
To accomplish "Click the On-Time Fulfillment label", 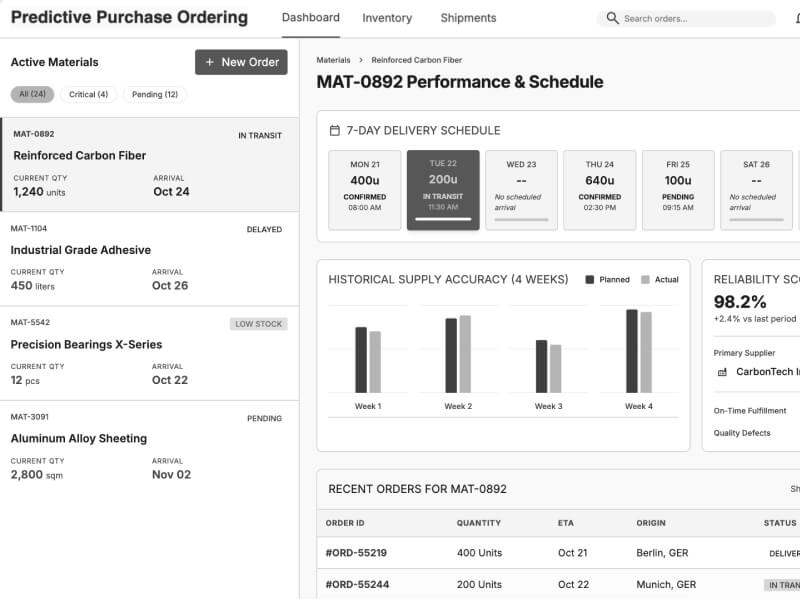I will [750, 411].
